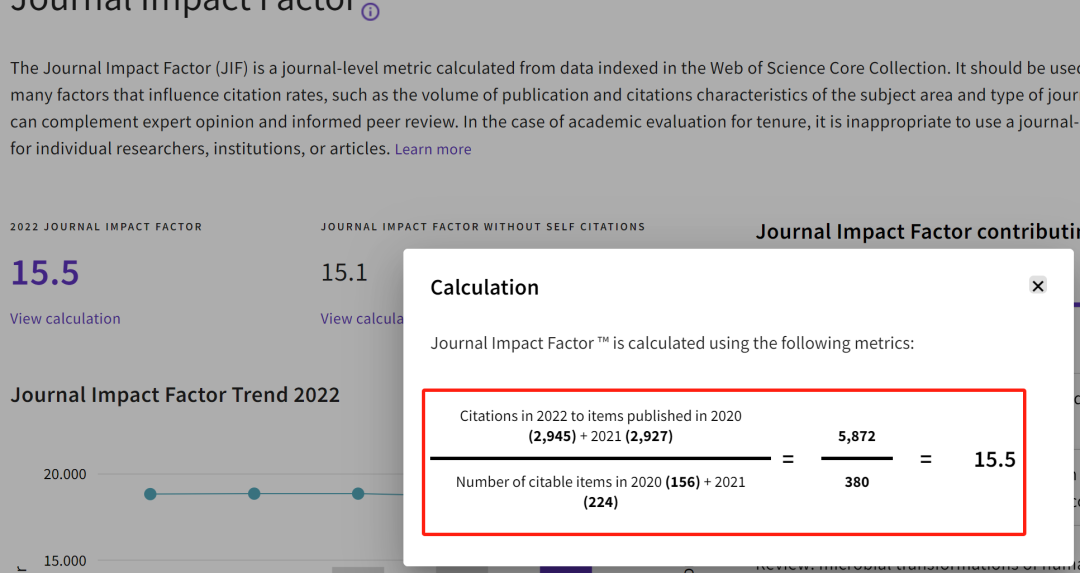
Task: Select the 15.5 impact factor value
Action: (45, 273)
